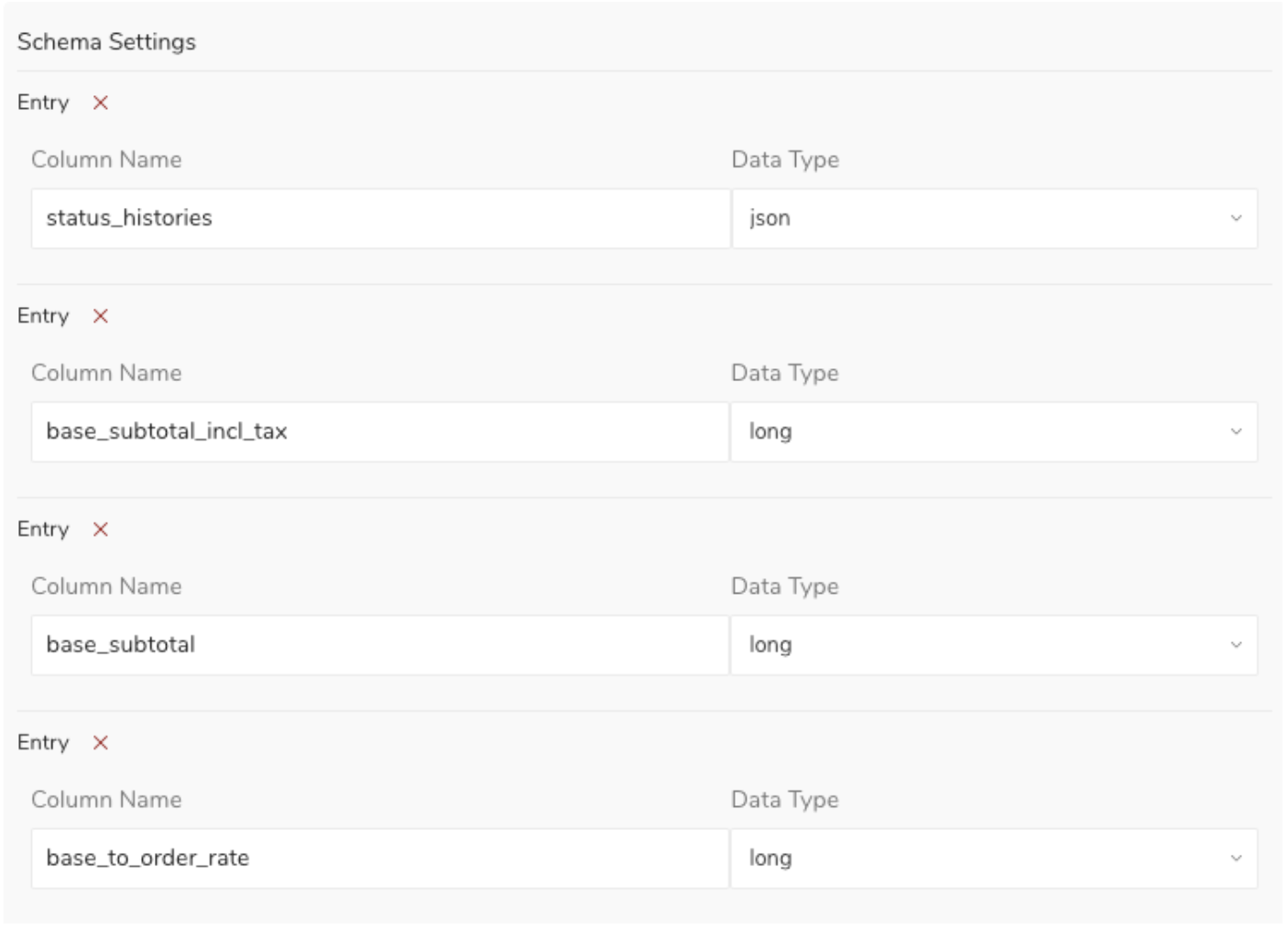Screen dimensions: 1288x929
Task: Click the chevron arrow on json dropdown
Action: [1236, 218]
